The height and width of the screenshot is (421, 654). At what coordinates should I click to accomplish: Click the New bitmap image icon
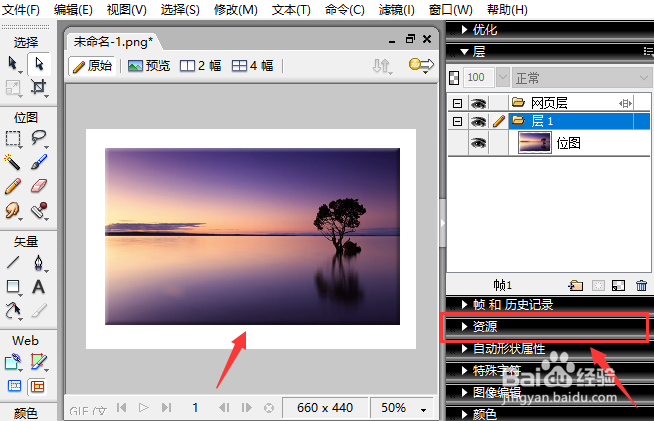[x=618, y=285]
